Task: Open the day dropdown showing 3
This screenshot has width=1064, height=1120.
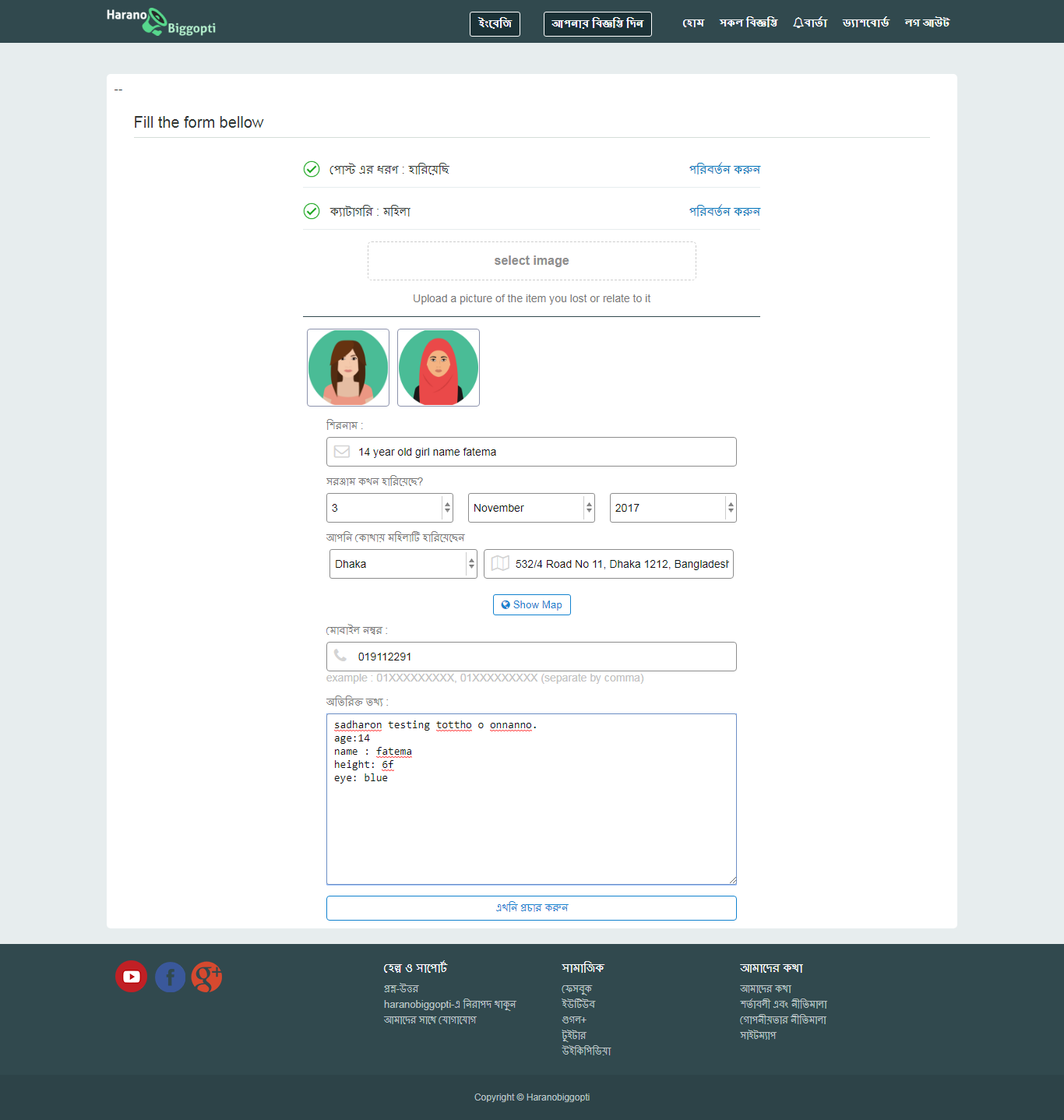Action: click(389, 508)
